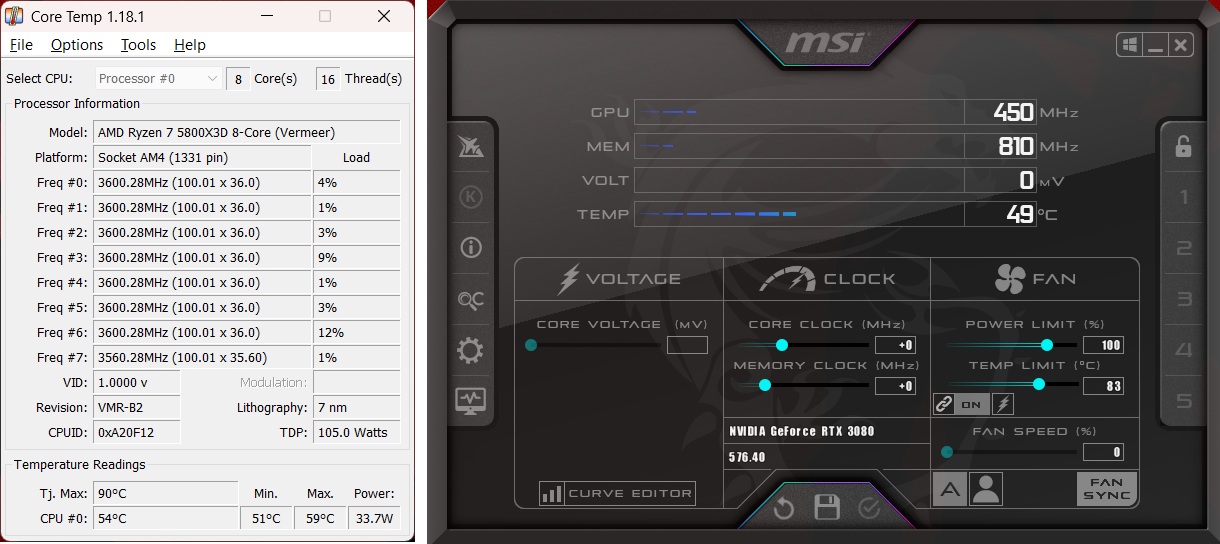This screenshot has width=1220, height=544.
Task: Toggle temp limit priority lightning icon
Action: (1002, 404)
